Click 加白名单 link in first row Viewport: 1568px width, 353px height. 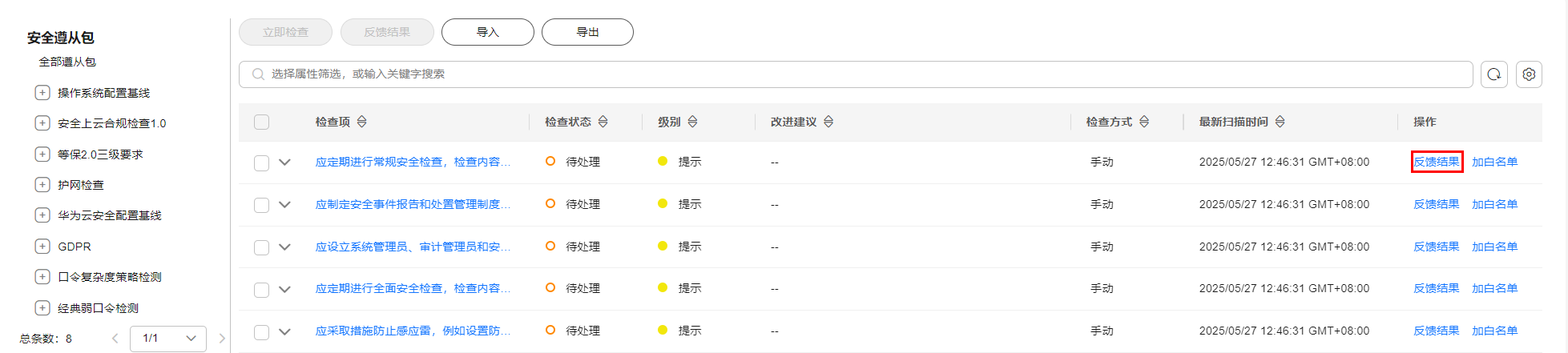[x=1494, y=162]
